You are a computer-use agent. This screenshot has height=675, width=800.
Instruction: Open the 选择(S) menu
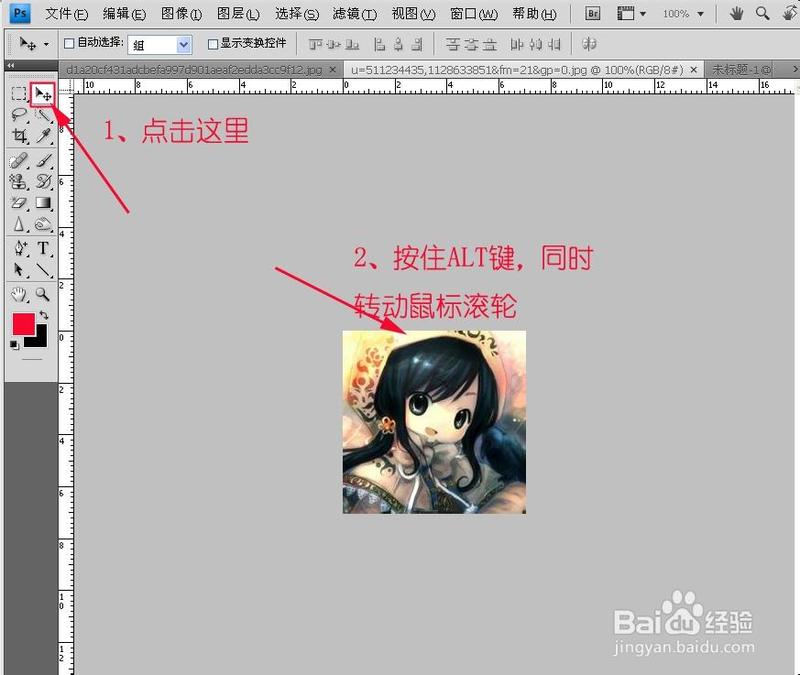tap(297, 14)
